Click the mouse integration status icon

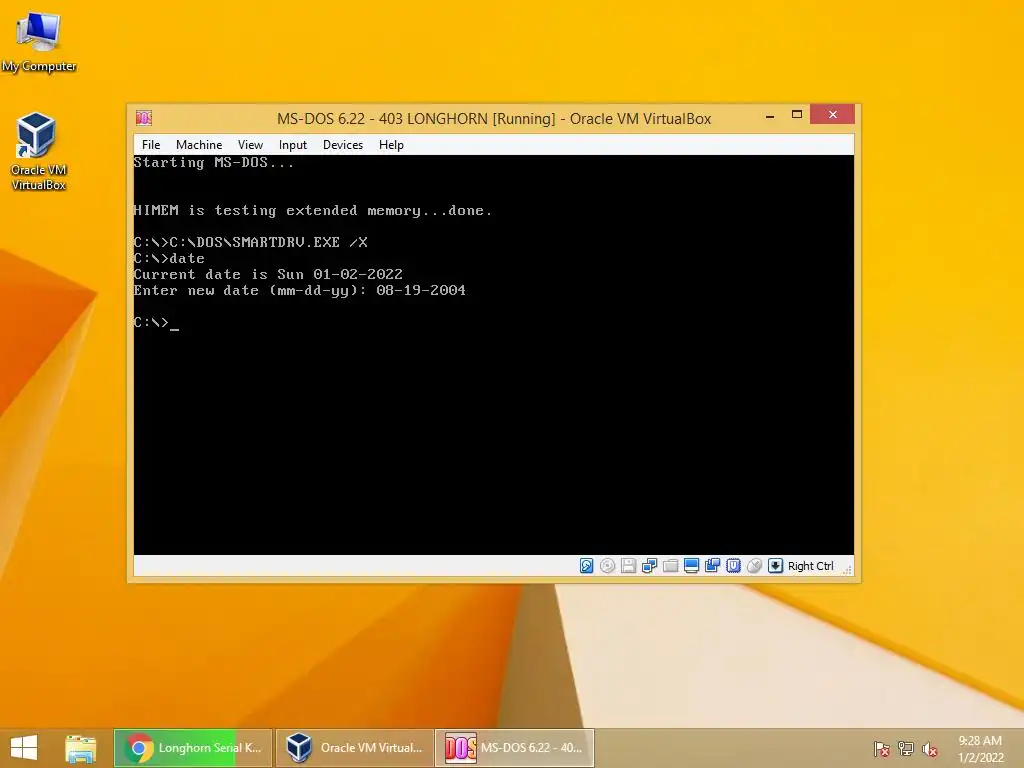click(x=754, y=566)
